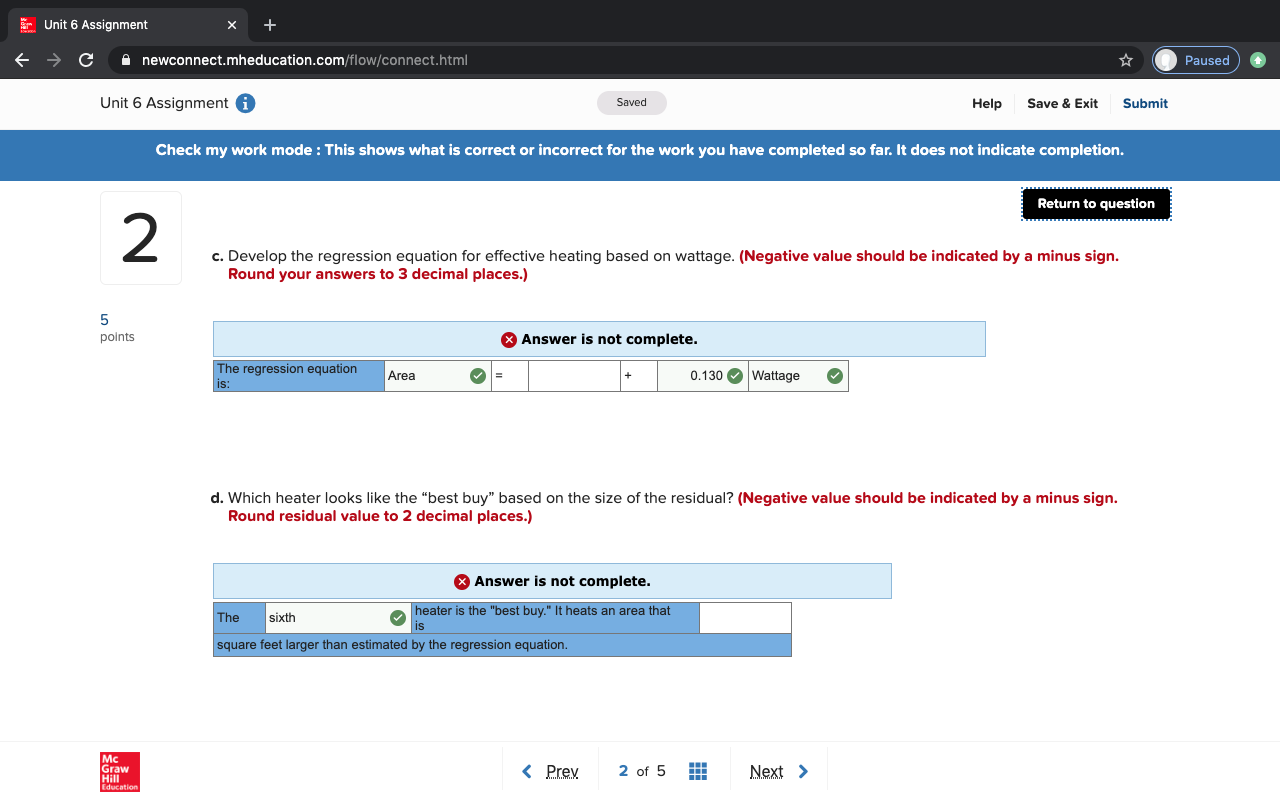Click the Saved status pill
This screenshot has height=800, width=1280.
click(632, 103)
